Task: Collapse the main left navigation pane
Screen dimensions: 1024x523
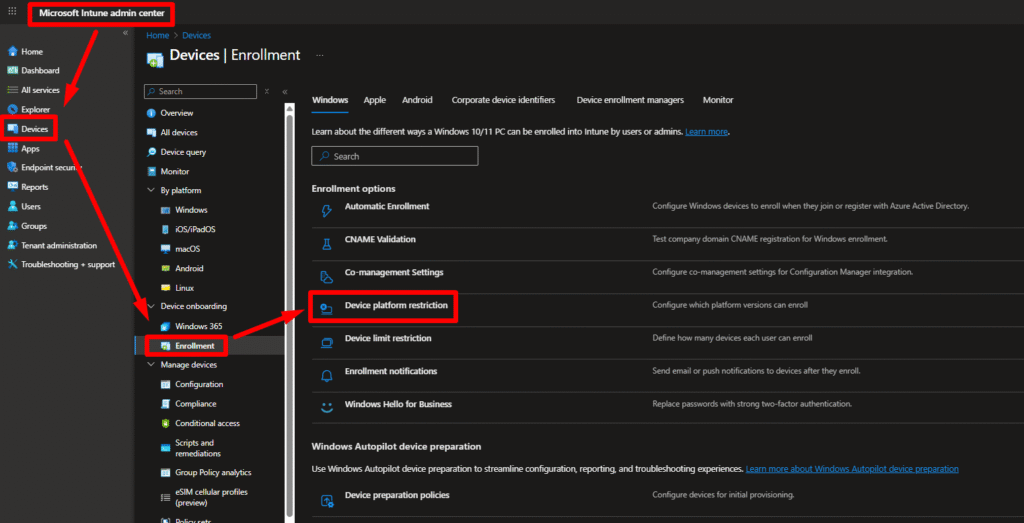Action: (x=125, y=33)
